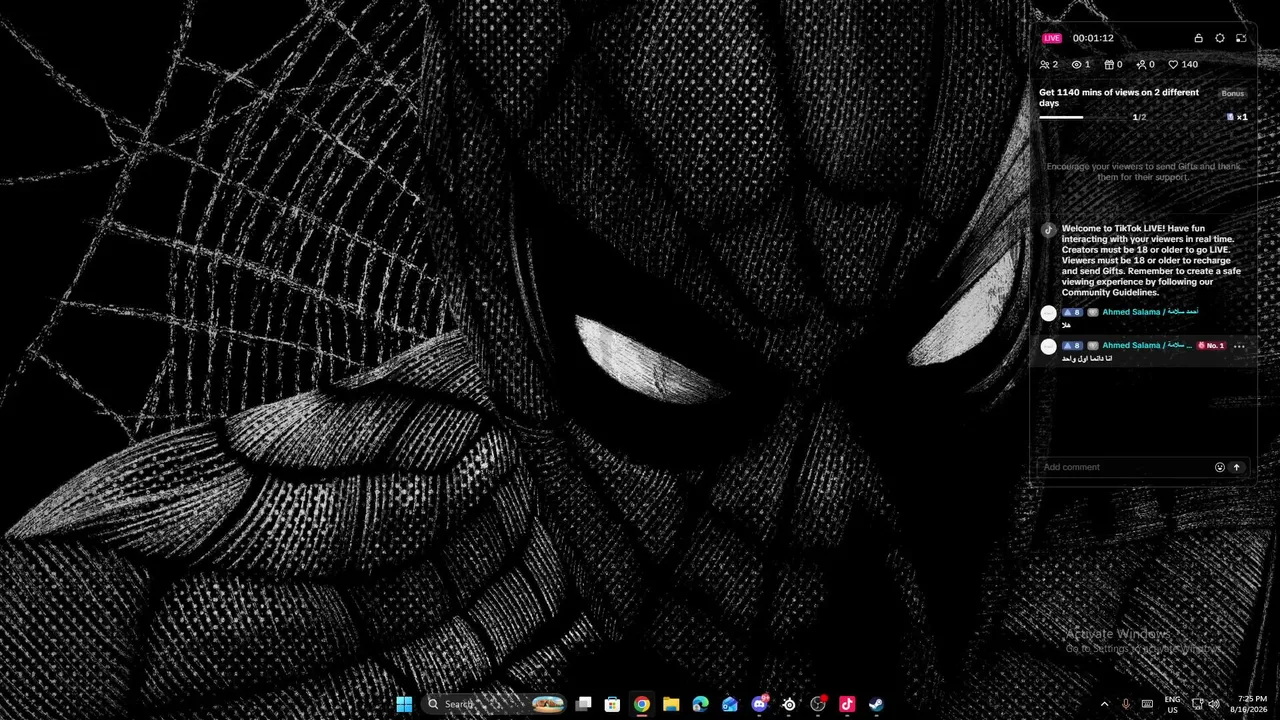Open the Windows Start menu
1280x720 pixels.
(404, 704)
